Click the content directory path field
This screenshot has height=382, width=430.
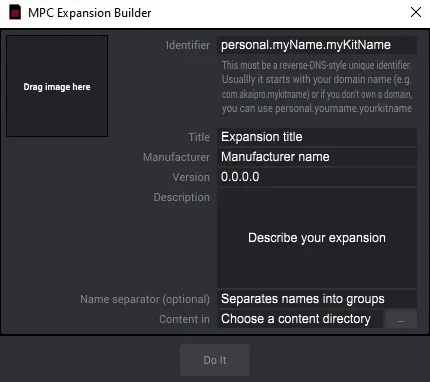tap(300, 319)
